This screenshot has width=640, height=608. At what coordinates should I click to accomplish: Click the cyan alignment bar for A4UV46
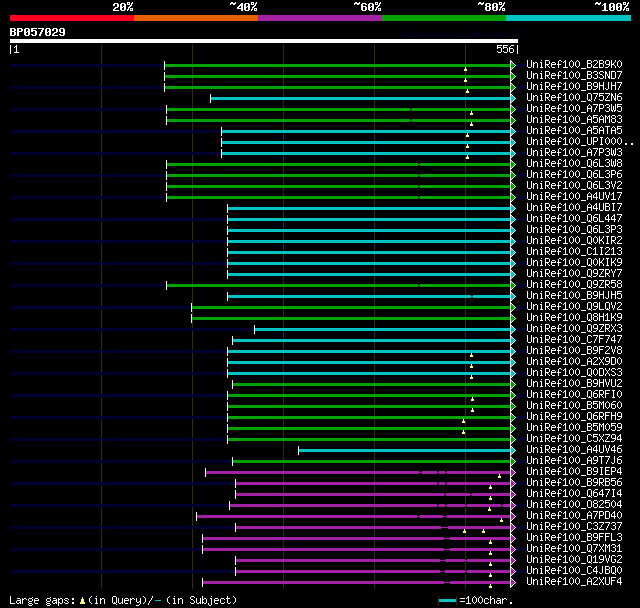[404, 450]
